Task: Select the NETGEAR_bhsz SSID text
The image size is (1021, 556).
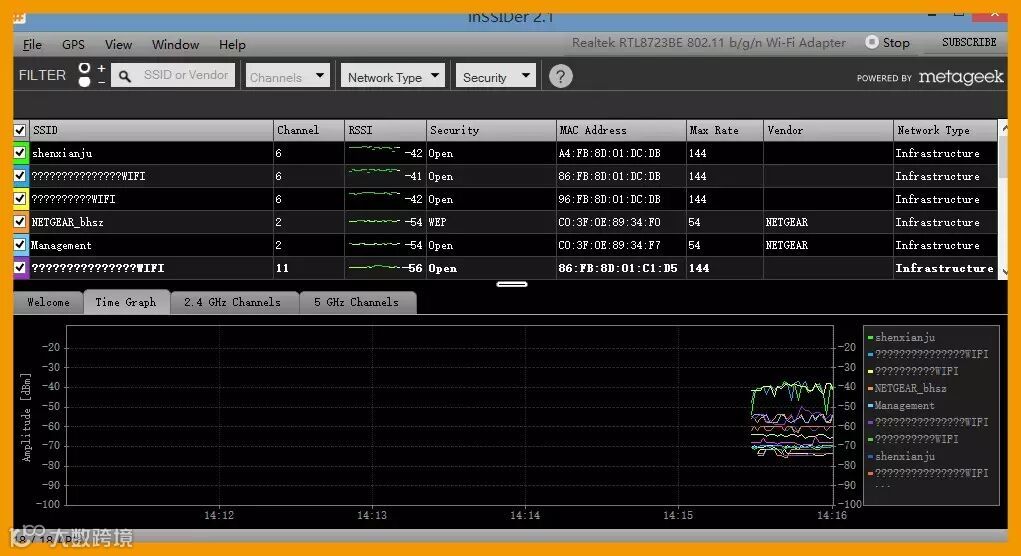Action: tap(67, 222)
